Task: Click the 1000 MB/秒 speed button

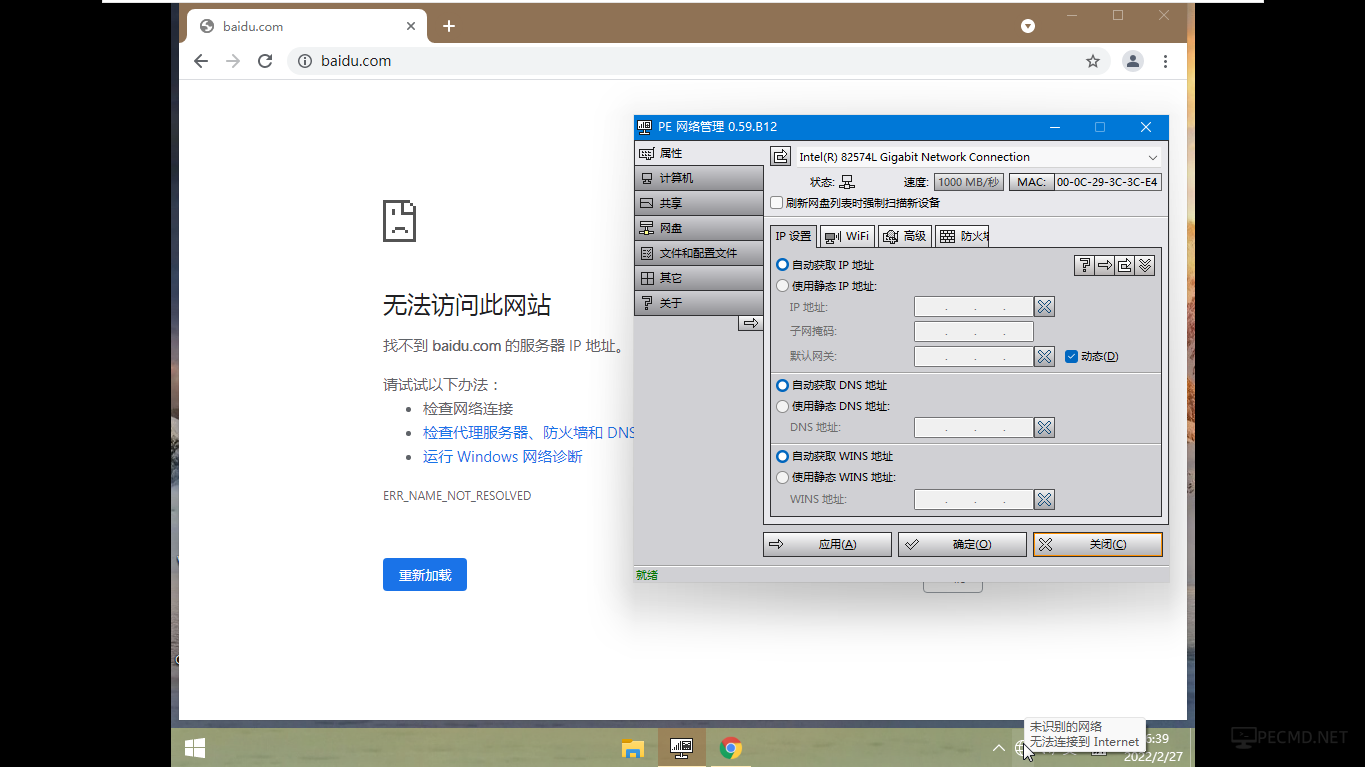Action: tap(968, 182)
